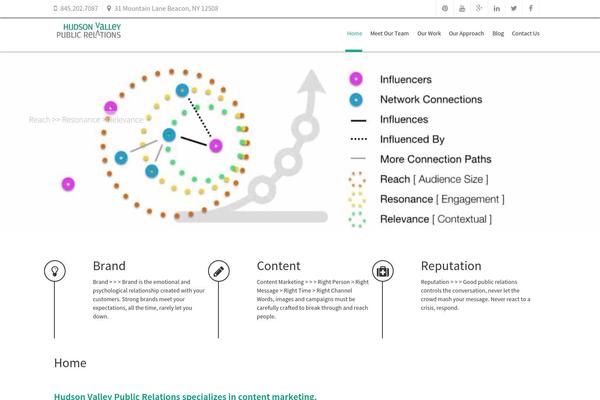600x400 pixels.
Task: Click the first-aid kit Reputation icon
Action: click(383, 271)
